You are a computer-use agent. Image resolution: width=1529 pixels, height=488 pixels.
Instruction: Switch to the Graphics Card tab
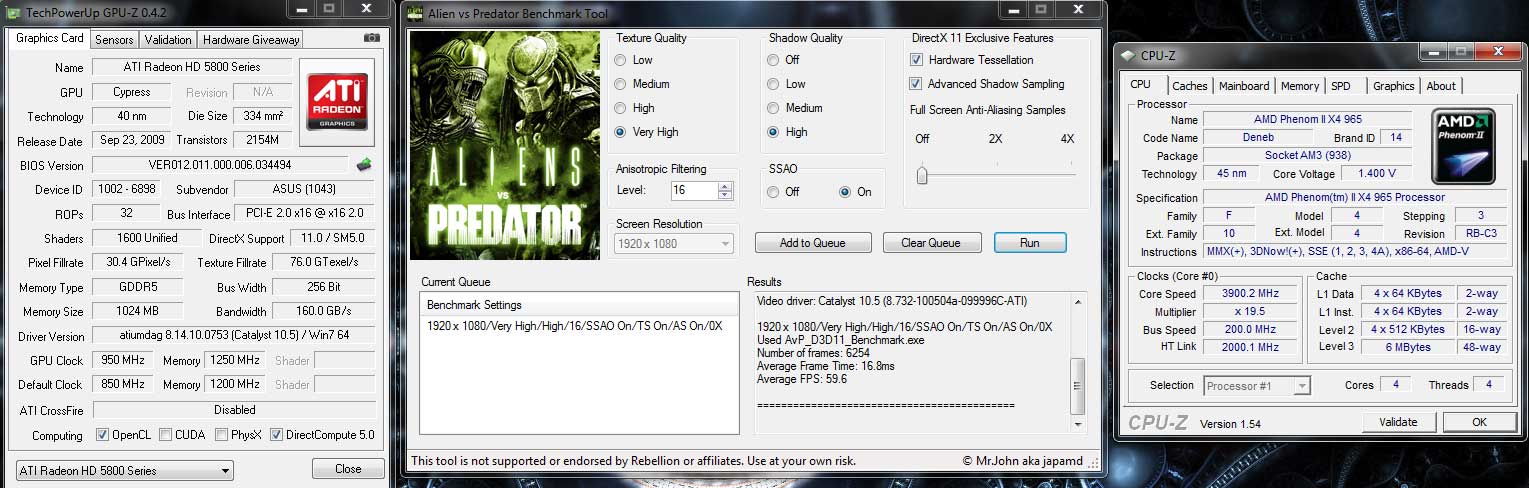[50, 39]
